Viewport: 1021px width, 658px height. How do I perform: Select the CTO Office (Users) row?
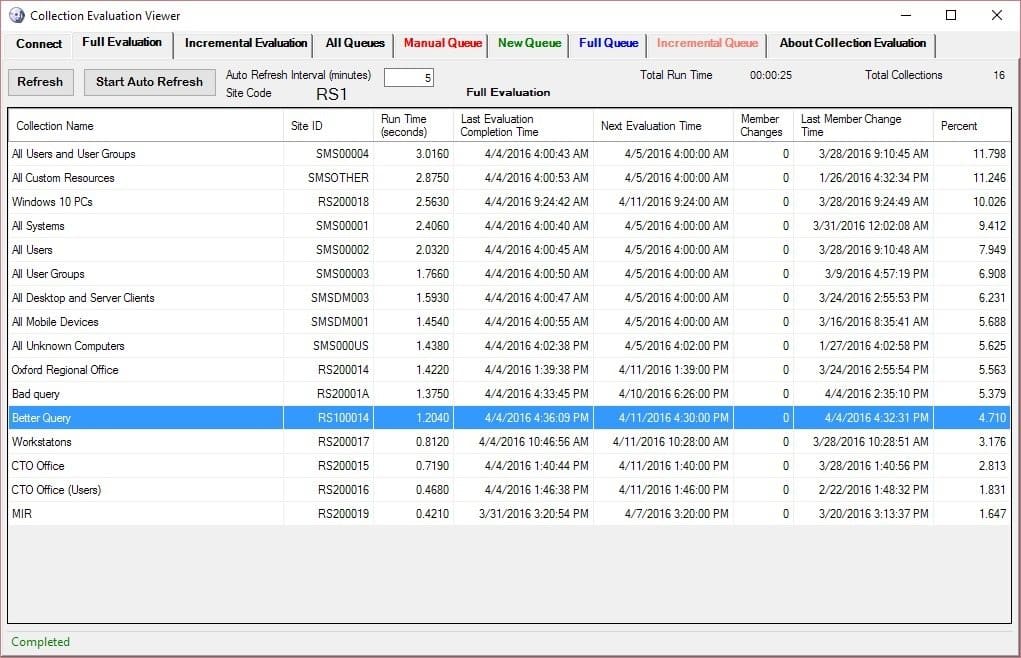[x=509, y=490]
